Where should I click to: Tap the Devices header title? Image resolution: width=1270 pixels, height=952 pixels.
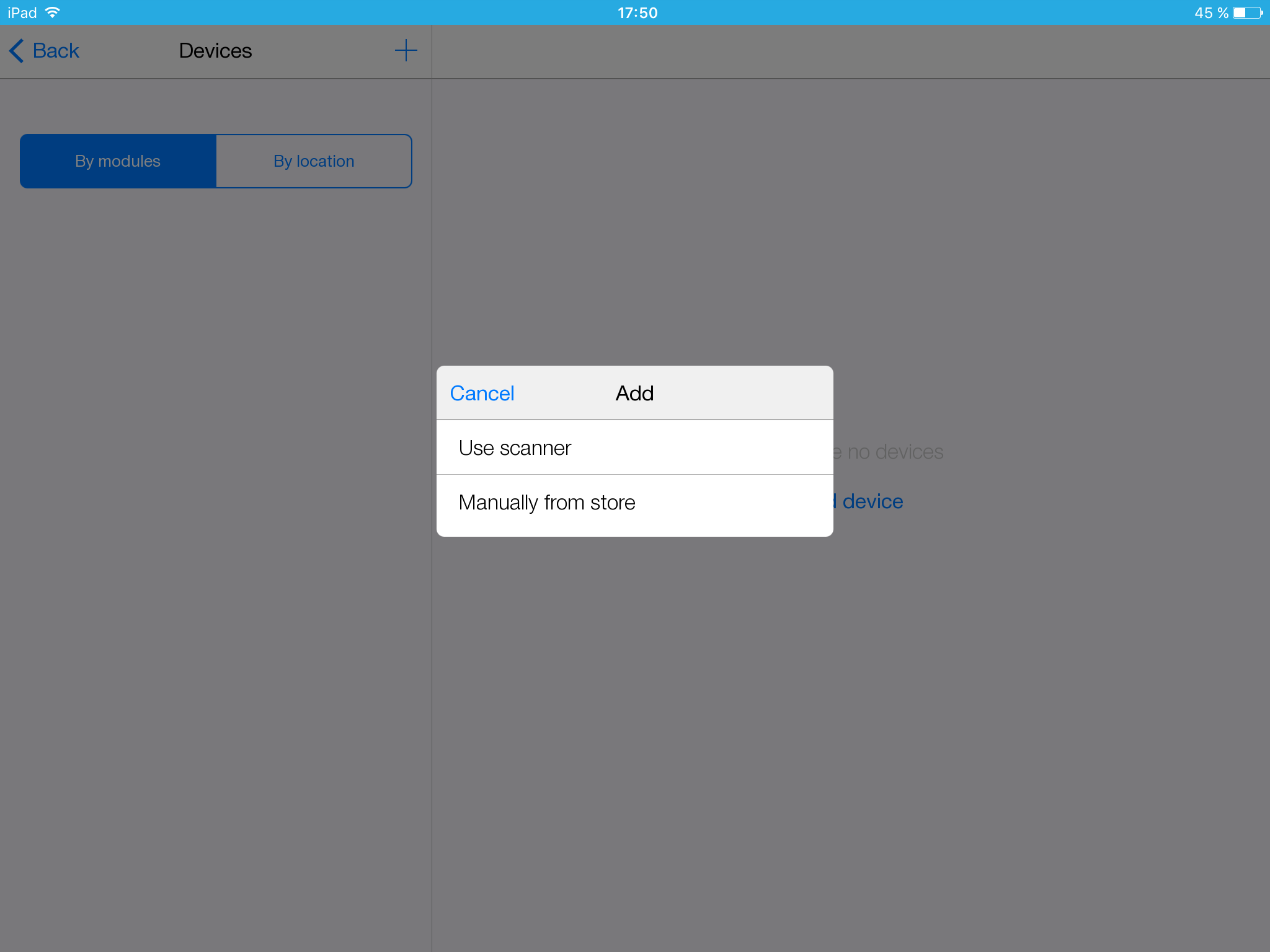coord(215,51)
